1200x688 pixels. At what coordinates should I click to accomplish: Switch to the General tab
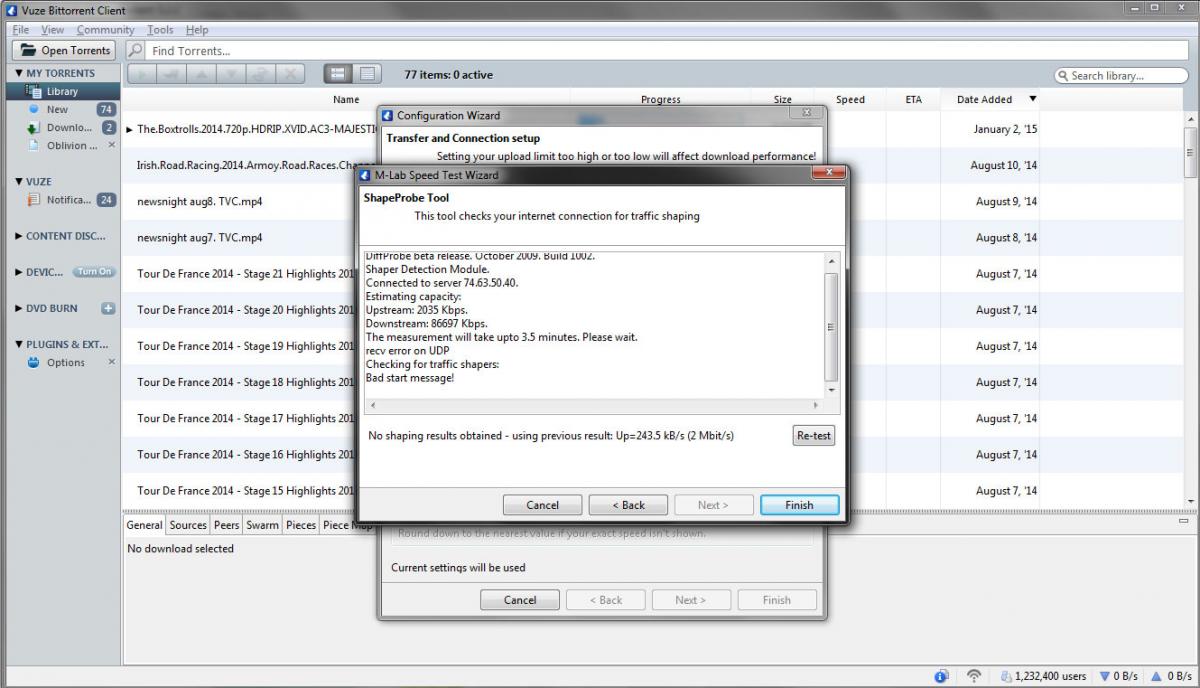[x=145, y=525]
